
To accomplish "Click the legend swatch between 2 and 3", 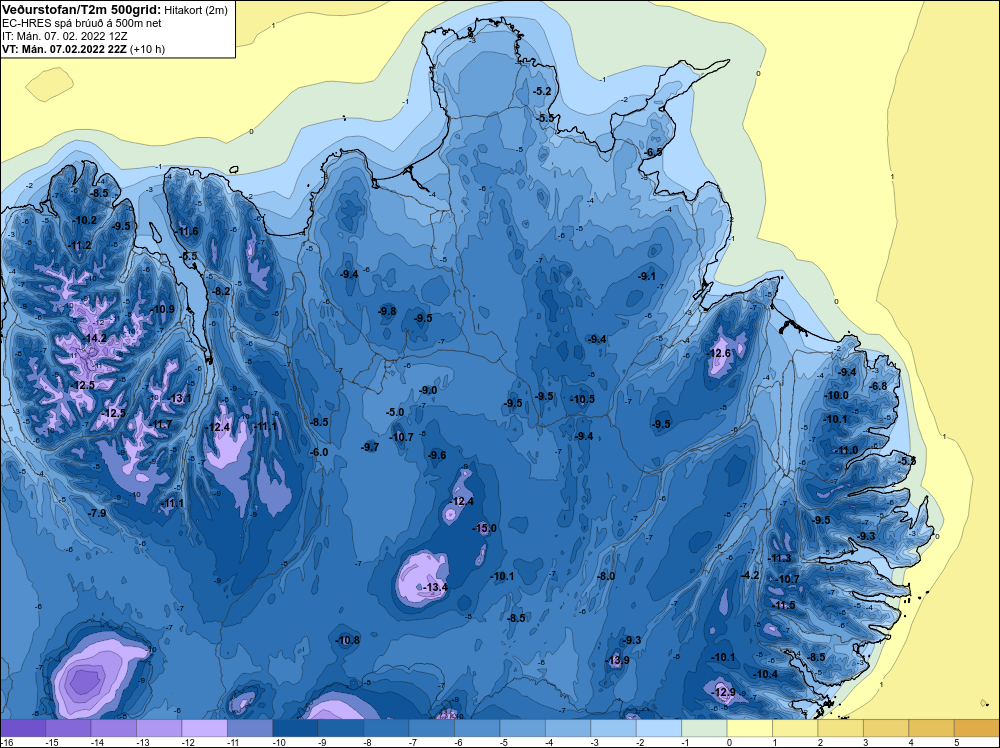I will point(841,728).
